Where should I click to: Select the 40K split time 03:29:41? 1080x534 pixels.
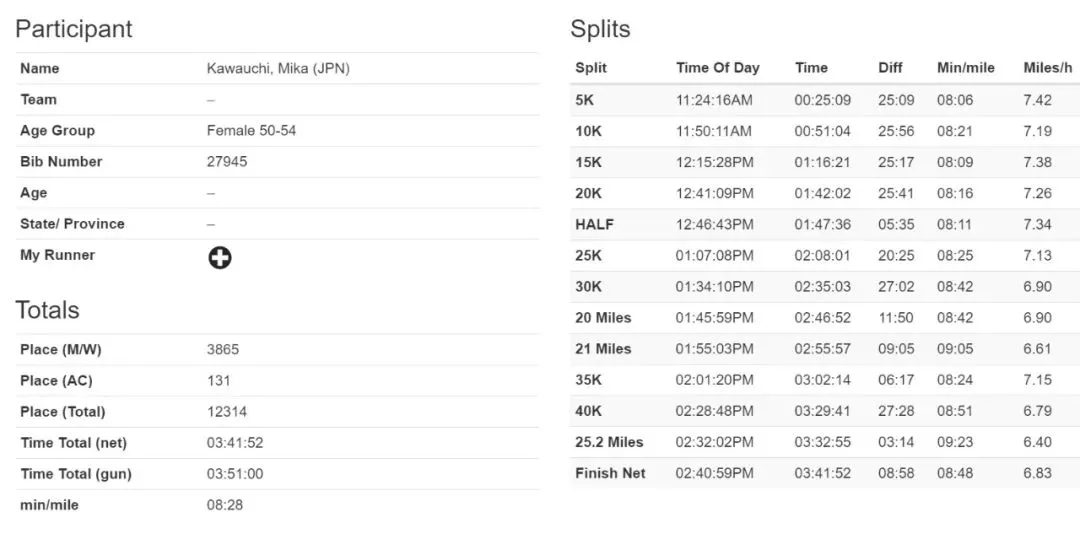click(822, 411)
